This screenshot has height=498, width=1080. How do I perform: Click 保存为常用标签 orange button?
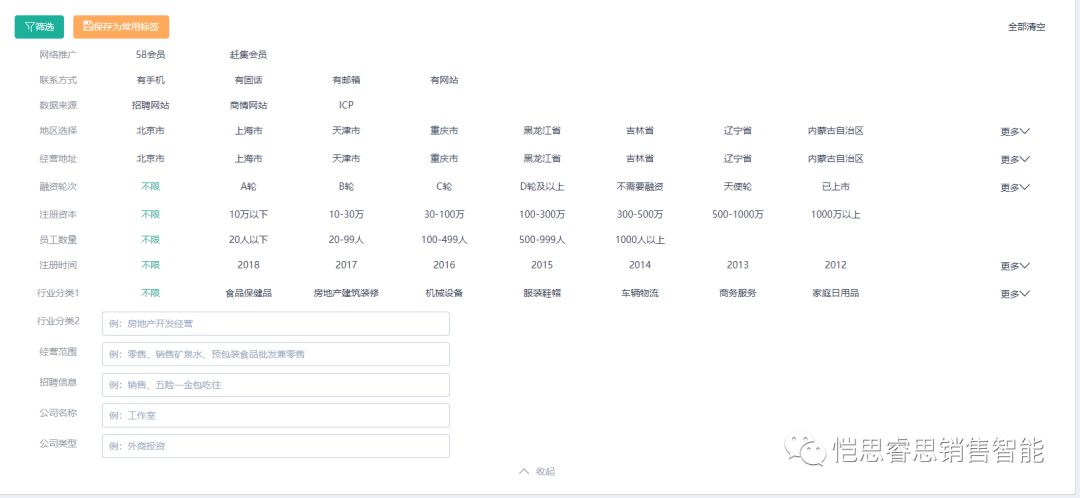coord(121,27)
